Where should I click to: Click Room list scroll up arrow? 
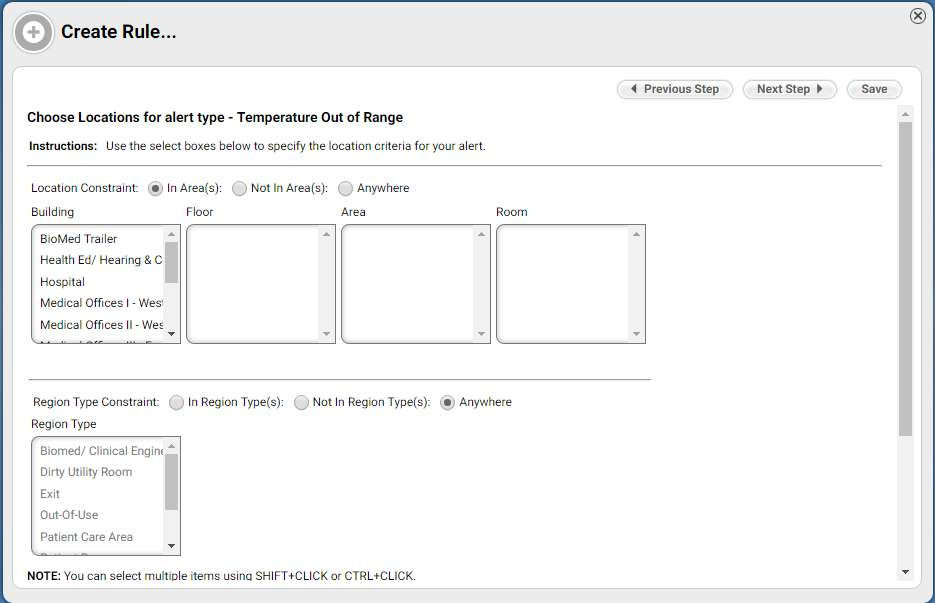click(x=636, y=234)
